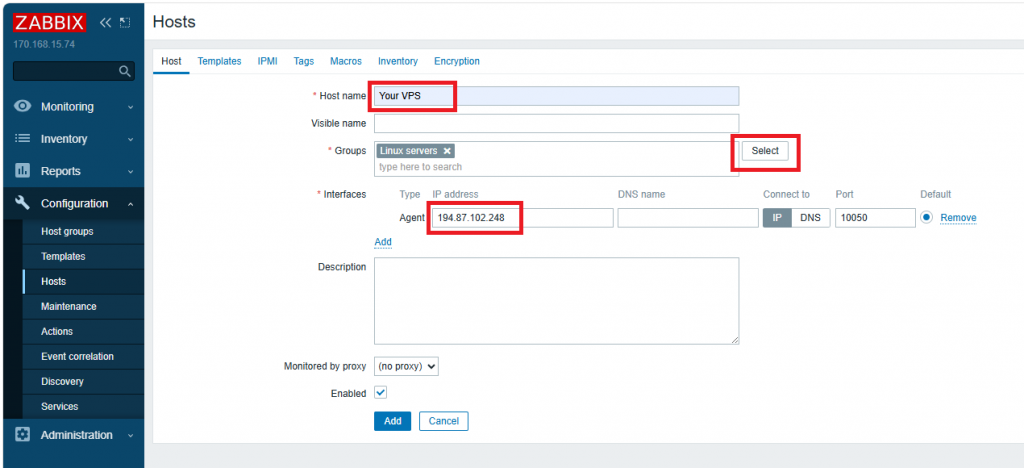Toggle the Enabled checkbox
The height and width of the screenshot is (468, 1024).
tap(381, 393)
